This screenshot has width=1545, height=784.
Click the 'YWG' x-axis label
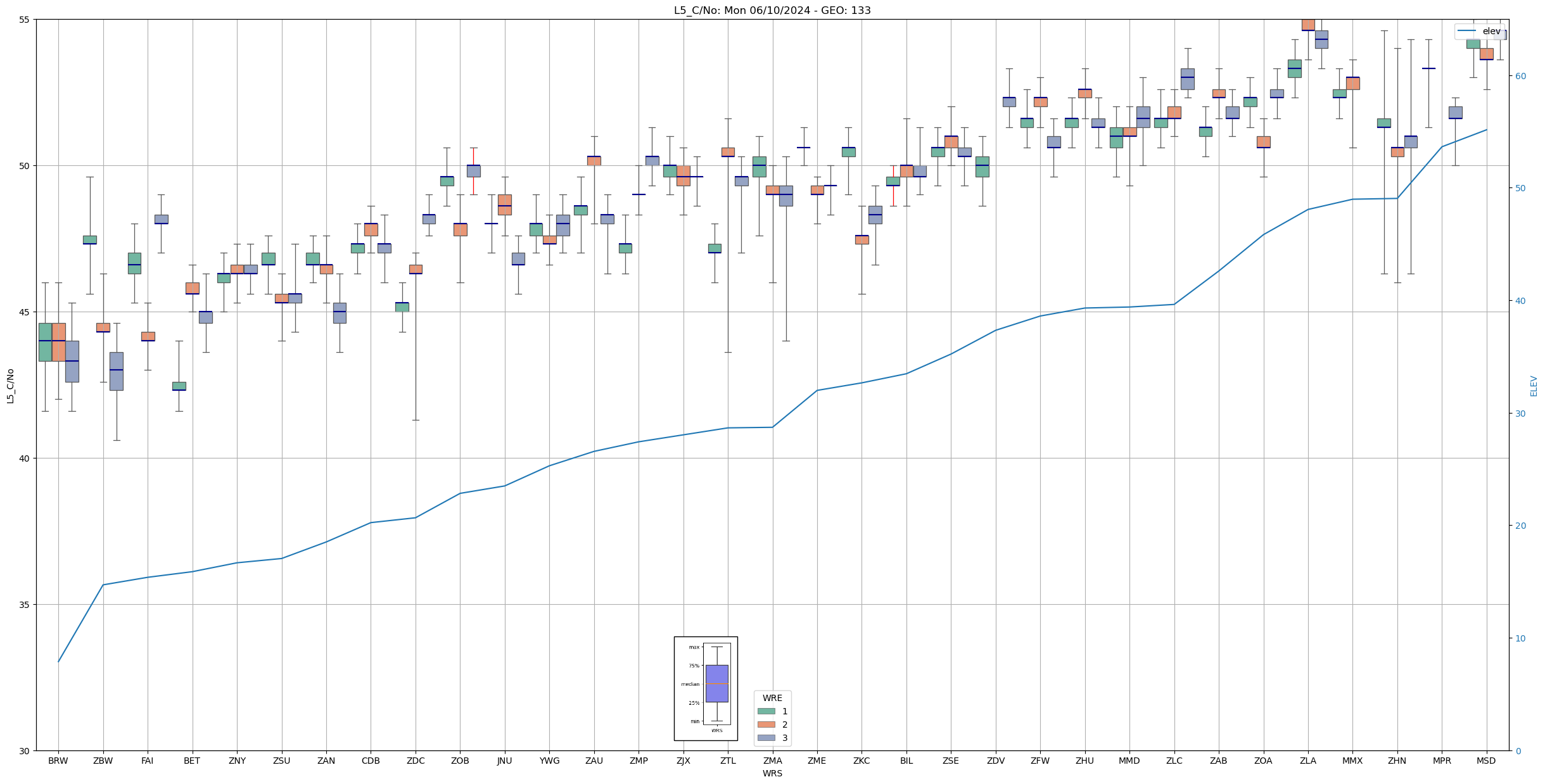[549, 761]
